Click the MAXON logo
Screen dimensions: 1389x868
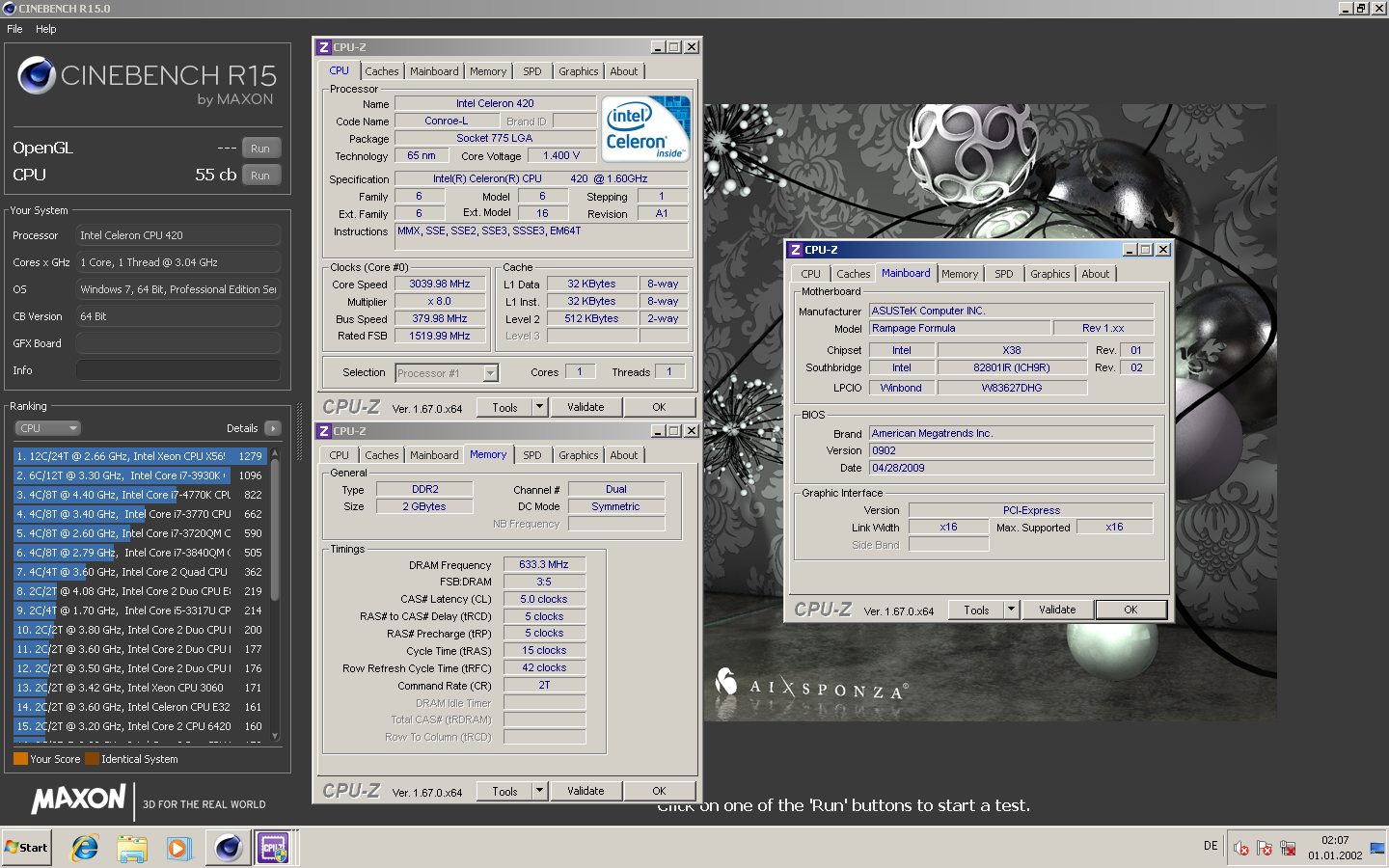(x=79, y=800)
